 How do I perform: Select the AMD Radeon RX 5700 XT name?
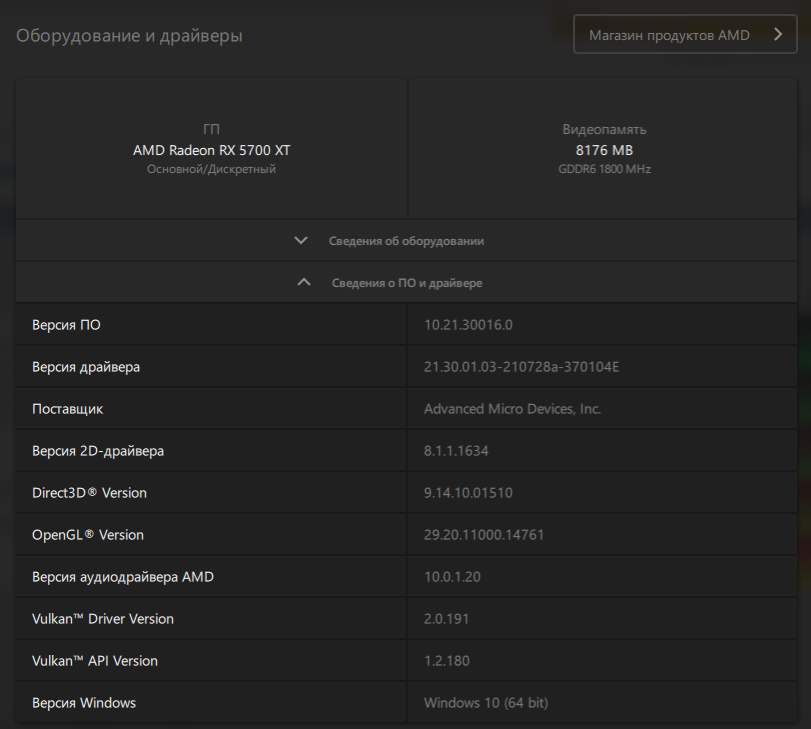(212, 150)
